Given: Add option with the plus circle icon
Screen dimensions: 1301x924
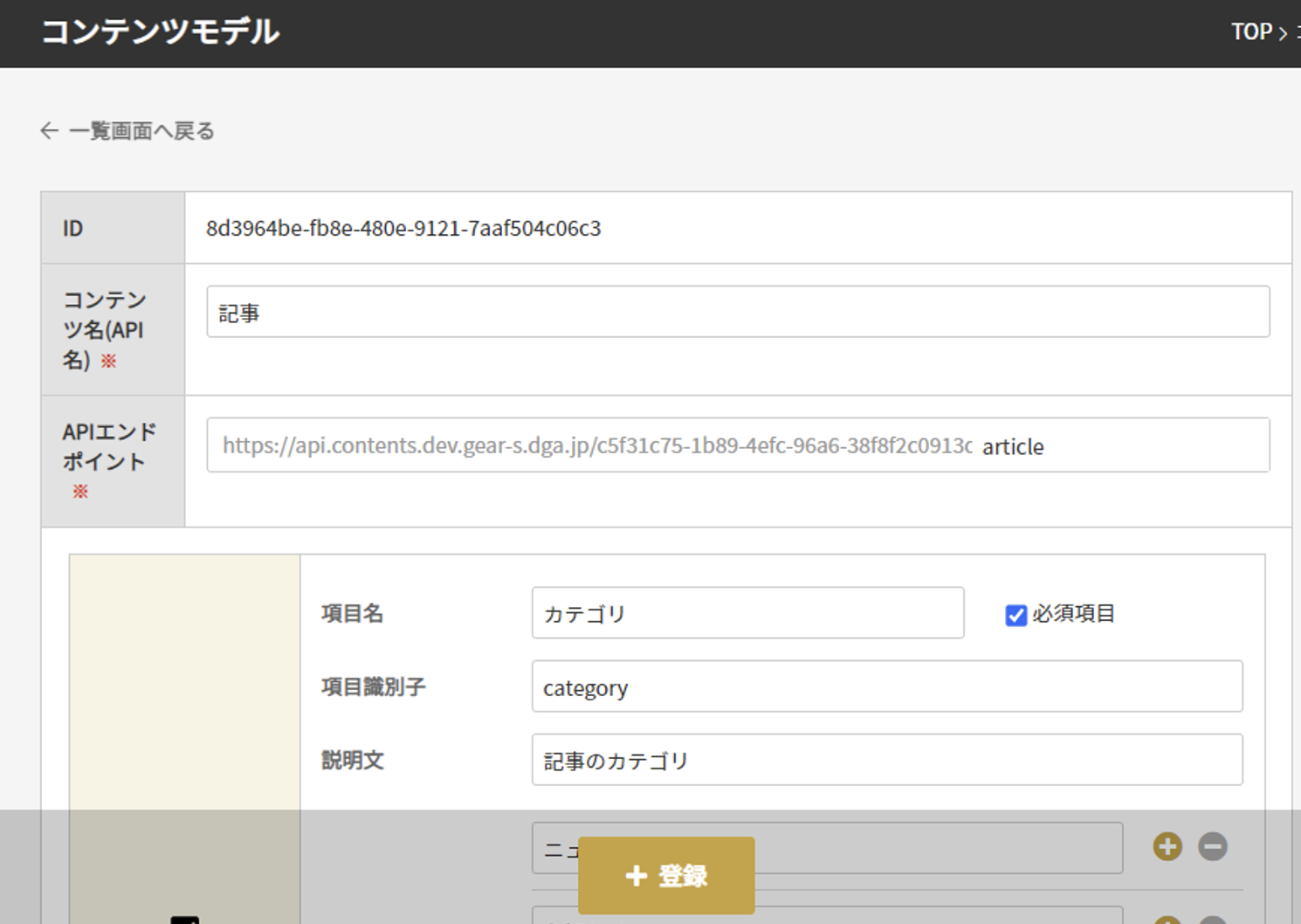Looking at the screenshot, I should click(x=1167, y=846).
